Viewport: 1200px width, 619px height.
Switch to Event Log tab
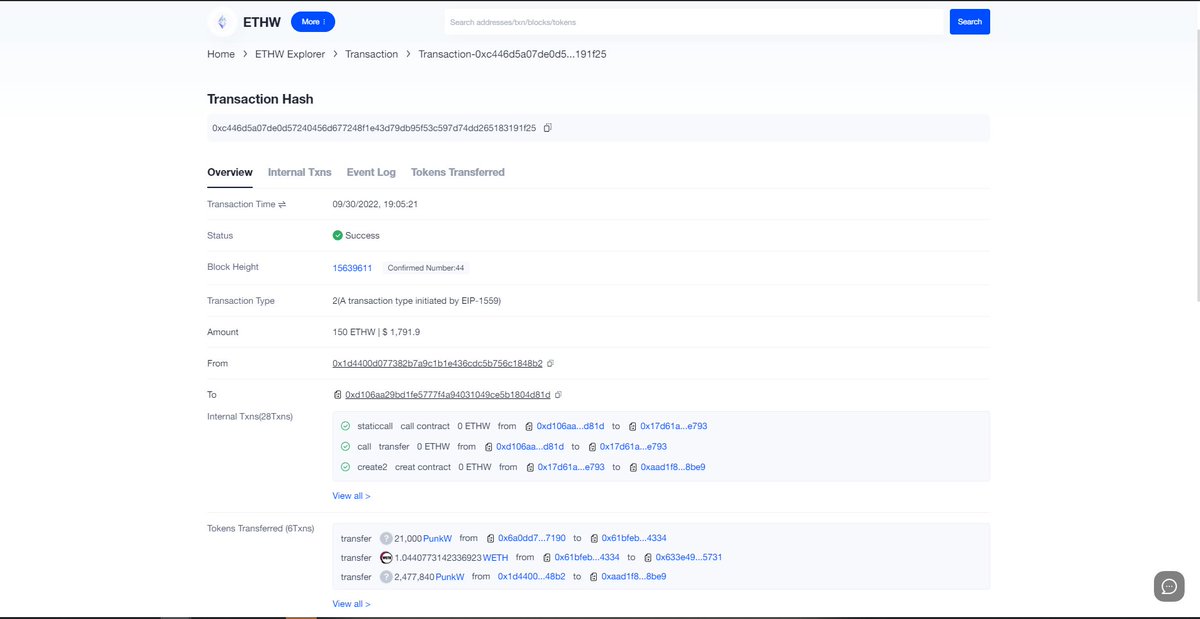coord(371,172)
